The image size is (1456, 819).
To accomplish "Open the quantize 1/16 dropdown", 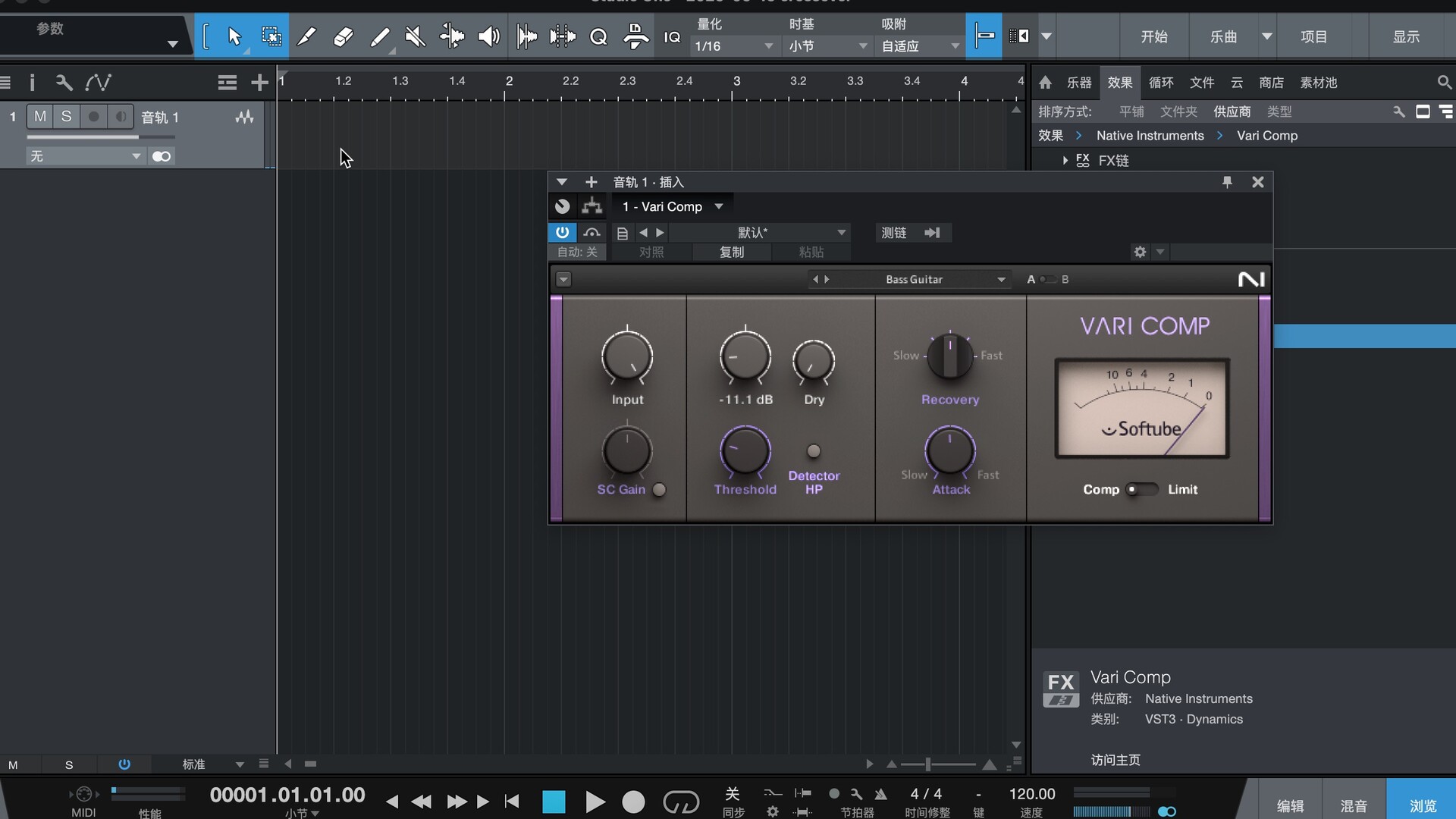I will coord(733,46).
